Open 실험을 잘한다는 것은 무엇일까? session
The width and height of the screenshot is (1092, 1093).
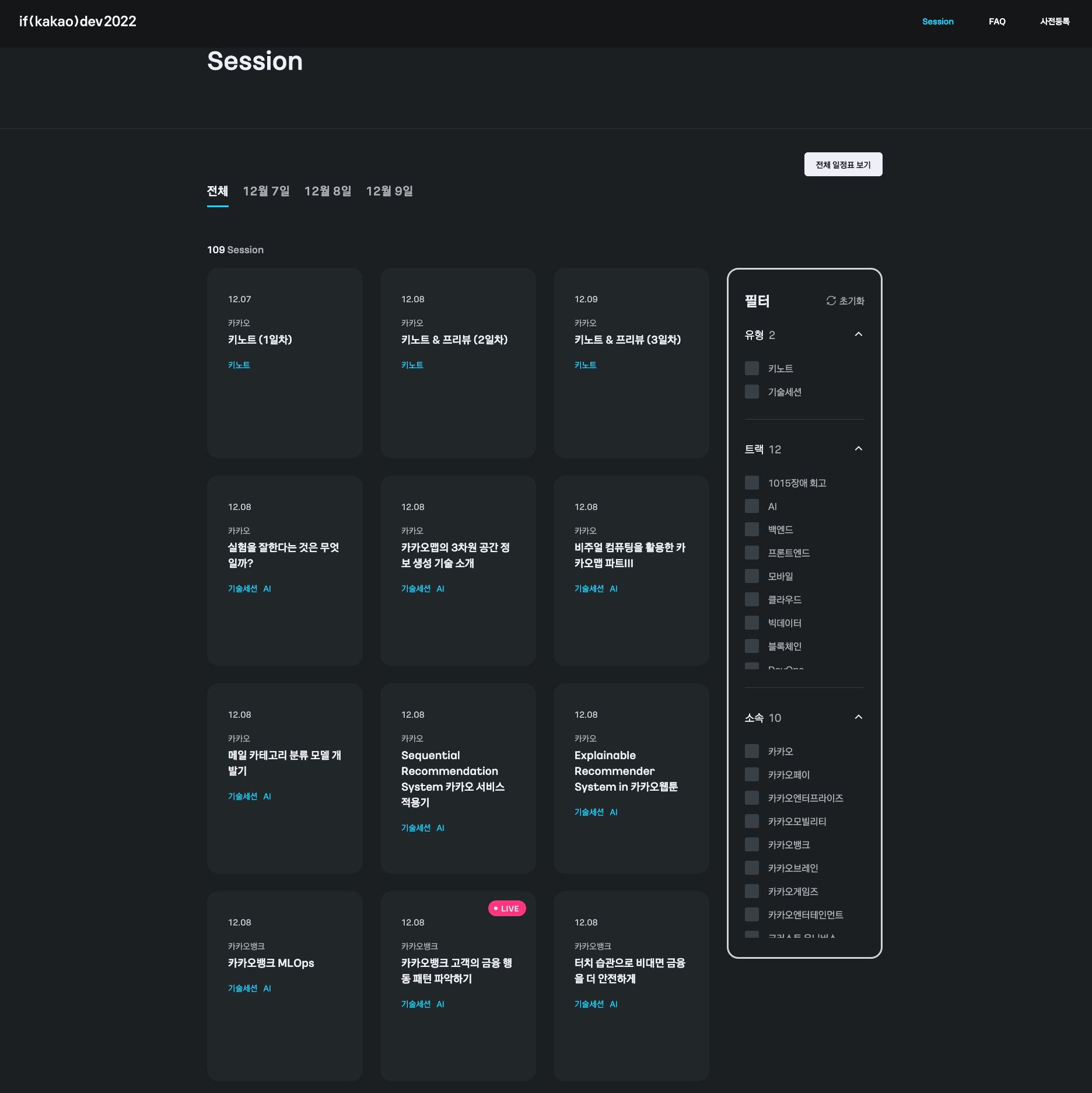pos(285,571)
